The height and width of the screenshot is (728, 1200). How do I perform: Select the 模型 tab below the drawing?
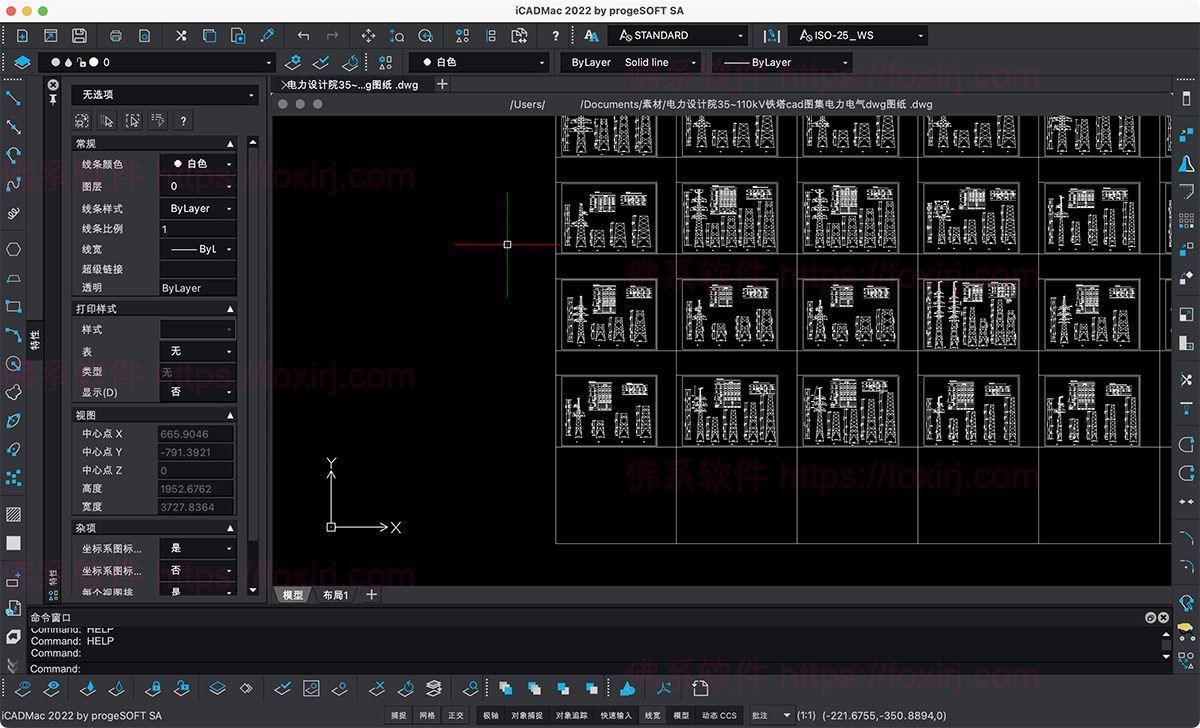[293, 595]
